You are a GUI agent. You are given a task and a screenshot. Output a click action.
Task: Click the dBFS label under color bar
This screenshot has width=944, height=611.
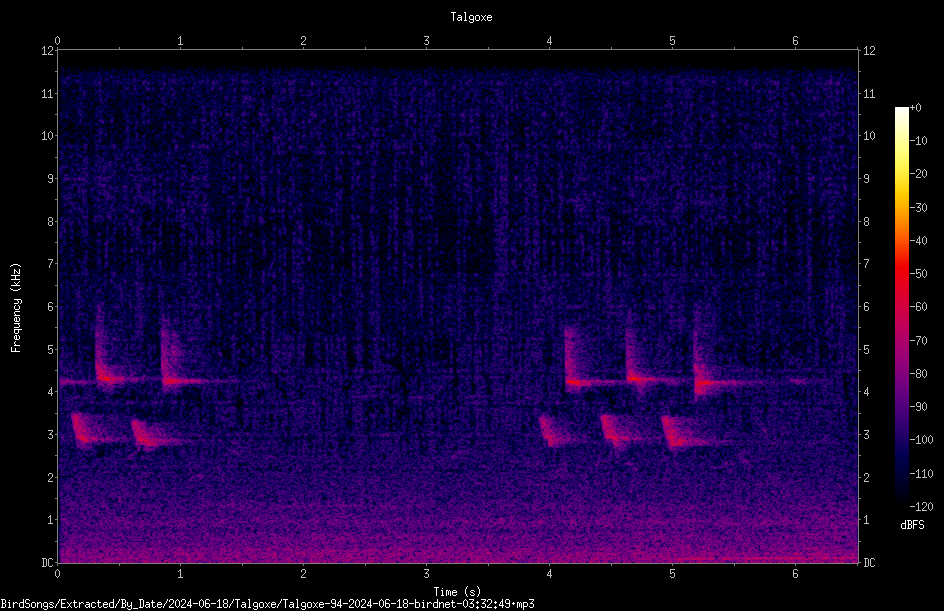(x=912, y=525)
